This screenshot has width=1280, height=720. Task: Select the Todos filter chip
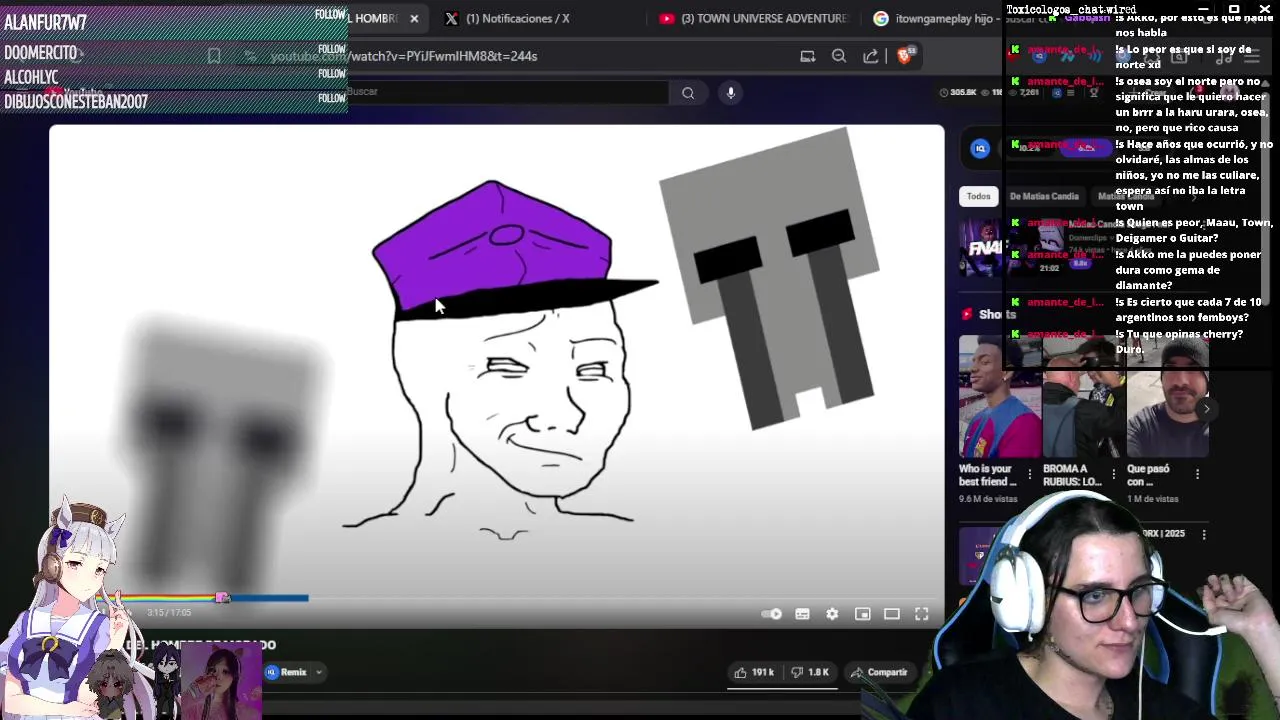[x=978, y=196]
